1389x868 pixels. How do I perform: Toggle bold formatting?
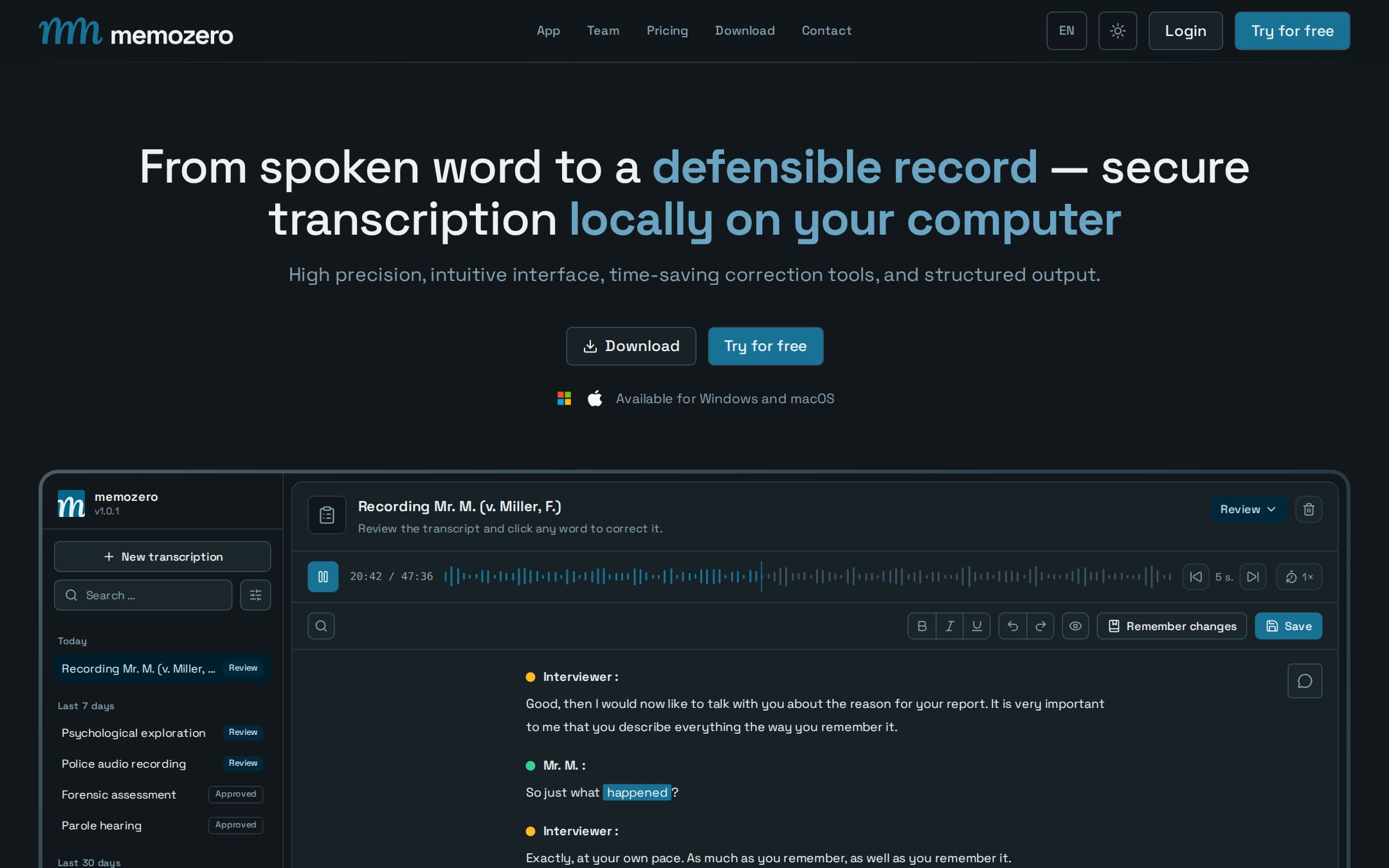[x=921, y=626]
